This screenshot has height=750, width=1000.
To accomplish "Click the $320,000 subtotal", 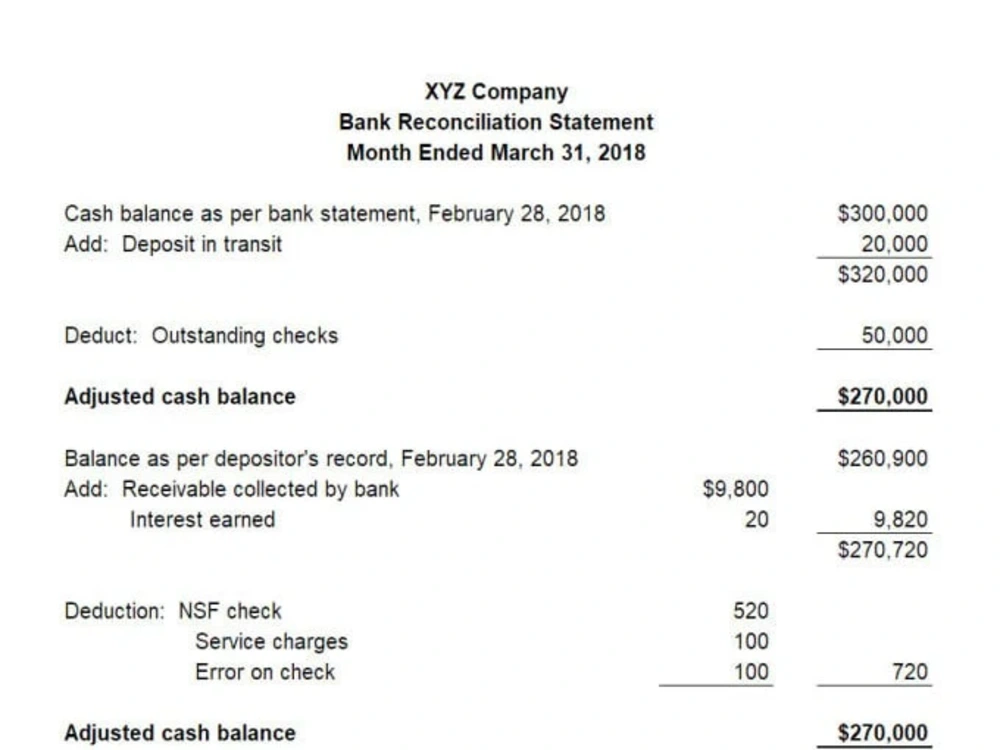I will [883, 274].
